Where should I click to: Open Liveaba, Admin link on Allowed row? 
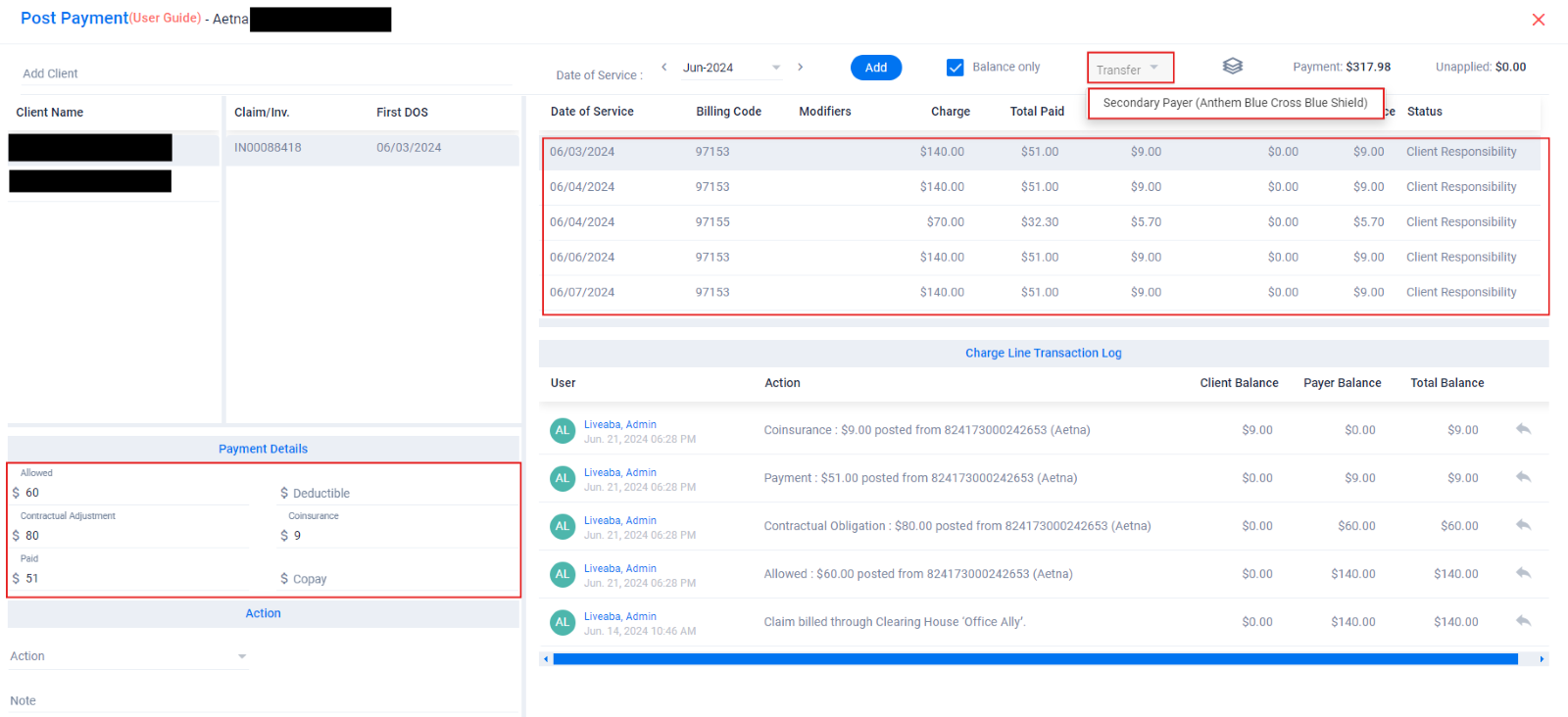[x=620, y=568]
